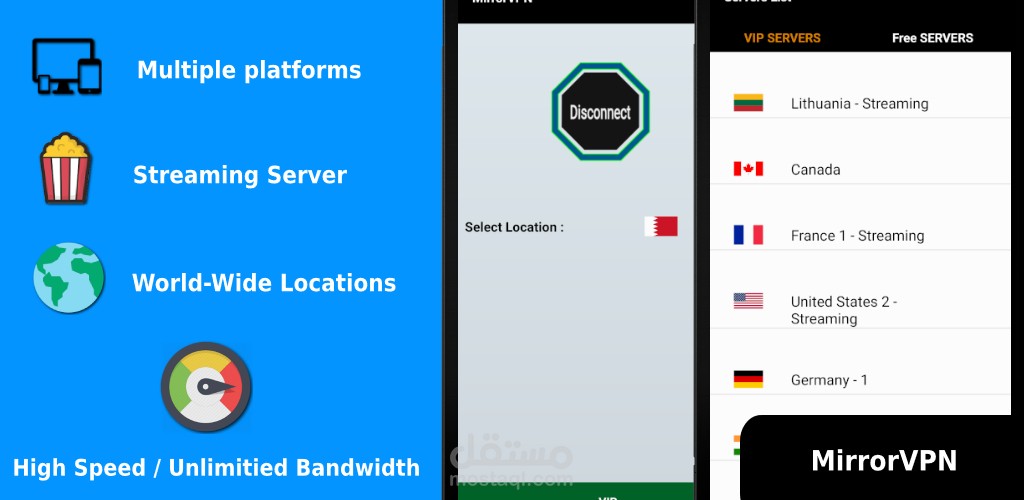Click the MirrorVPN title banner
1024x500 pixels.
884,460
